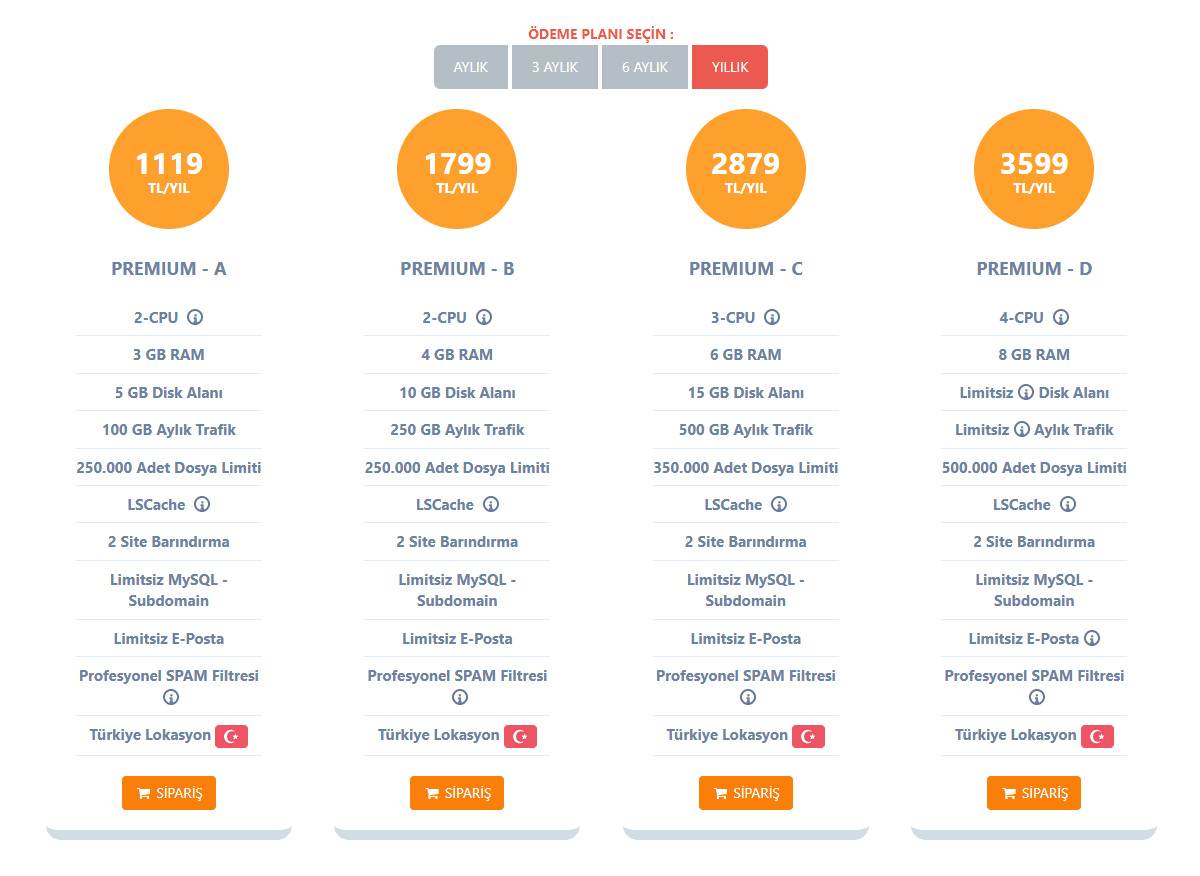1200x876 pixels.
Task: Choose the 6 AYLIK payment option
Action: [x=645, y=67]
